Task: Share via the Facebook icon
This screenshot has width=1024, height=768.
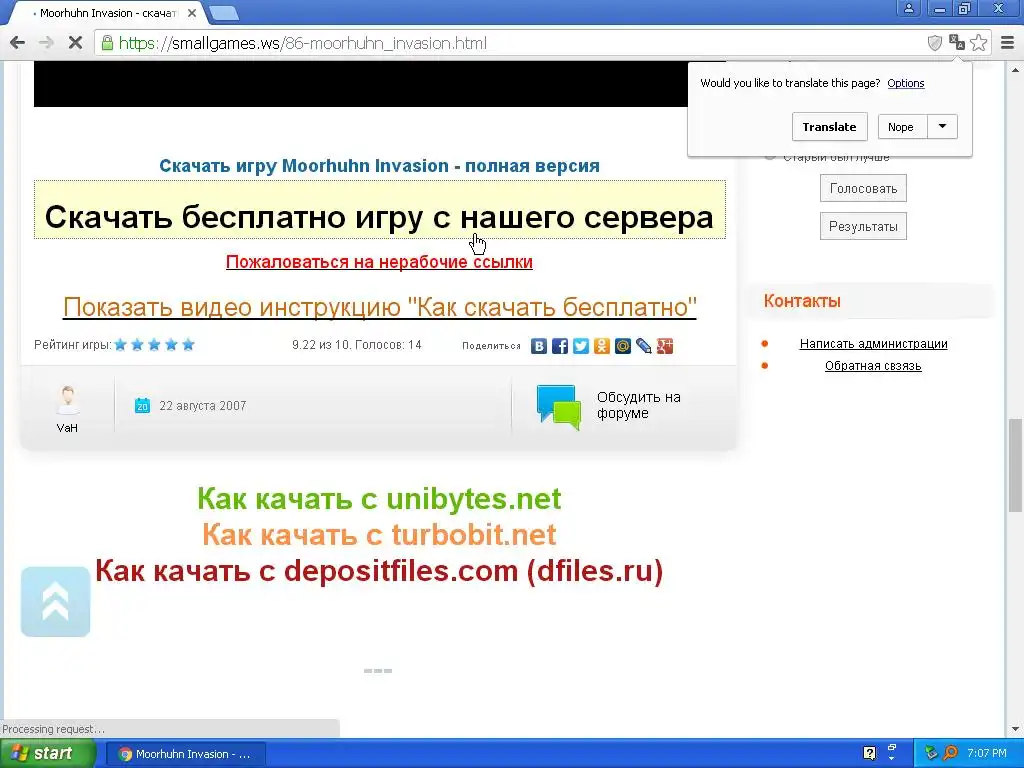Action: [560, 345]
